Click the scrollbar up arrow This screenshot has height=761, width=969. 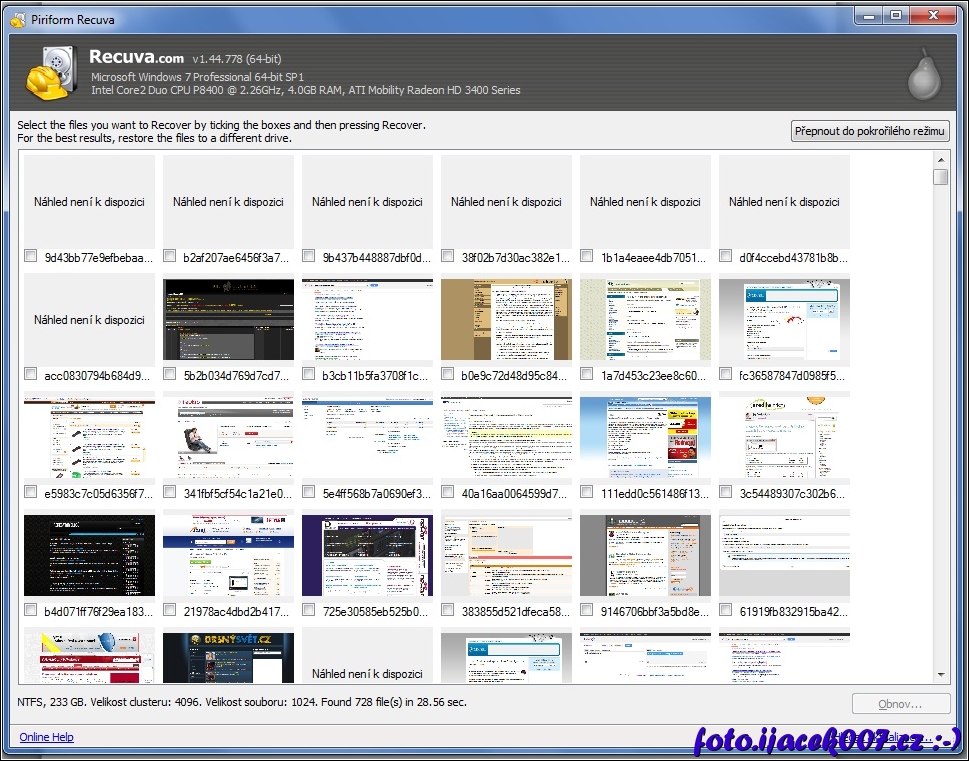click(940, 159)
